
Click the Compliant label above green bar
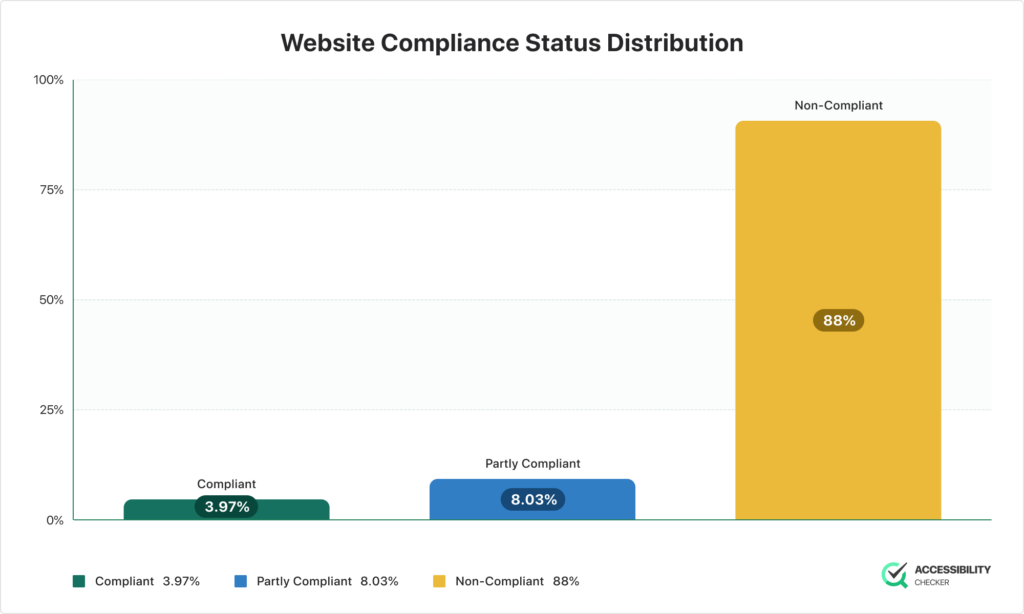(226, 484)
